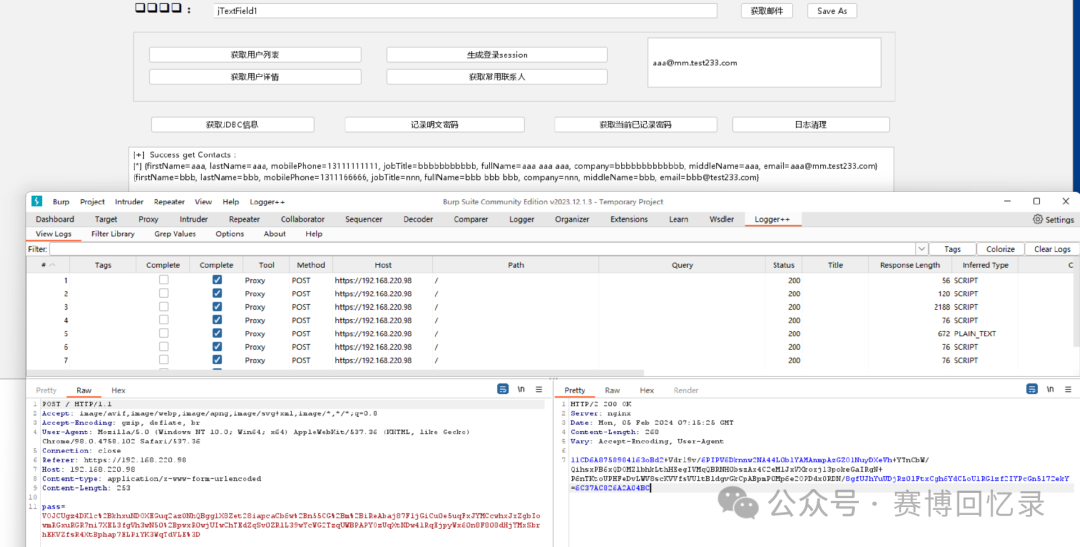1080x547 pixels.
Task: Expand the Logger++ filter history dropdown
Action: point(921,249)
